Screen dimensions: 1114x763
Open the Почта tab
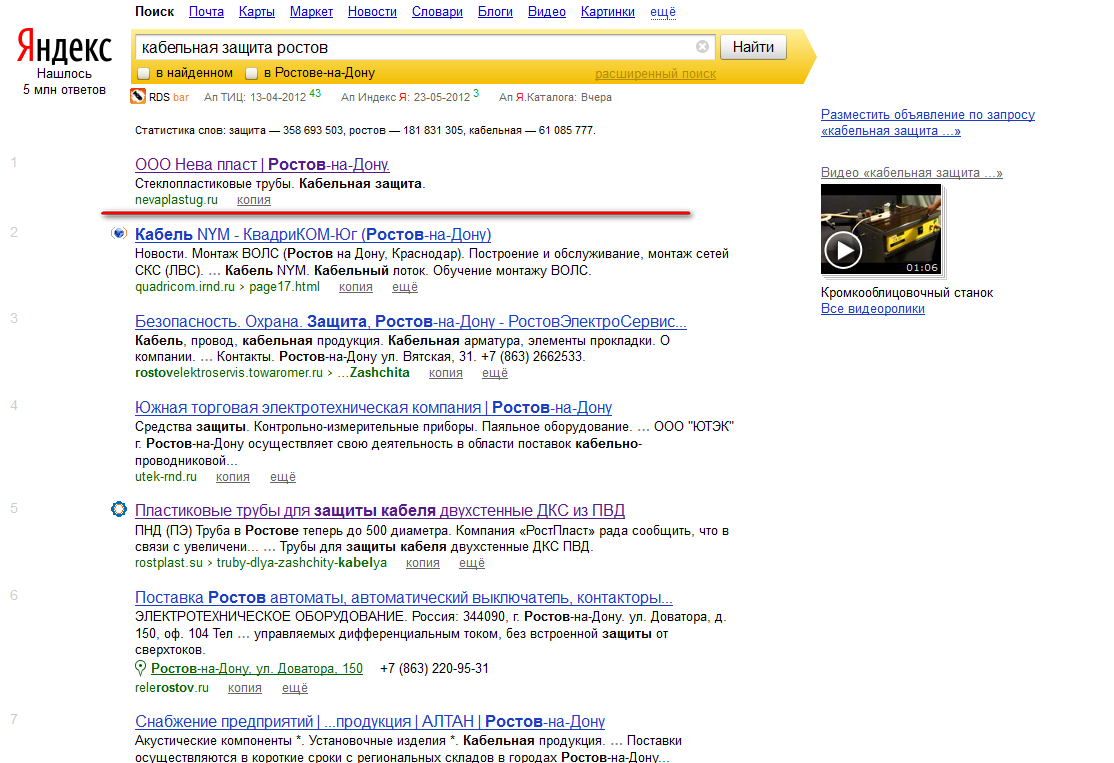[206, 12]
